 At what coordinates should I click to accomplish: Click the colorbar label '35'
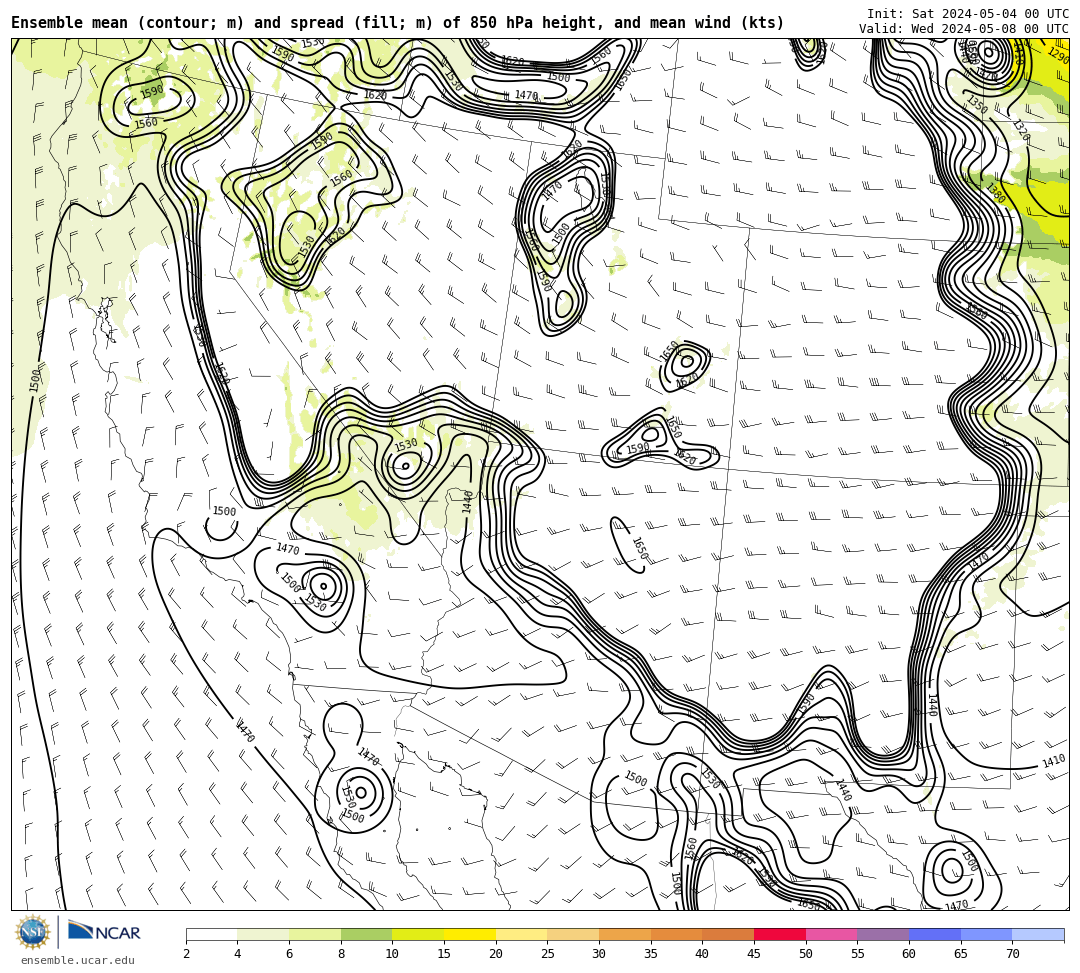click(x=651, y=954)
